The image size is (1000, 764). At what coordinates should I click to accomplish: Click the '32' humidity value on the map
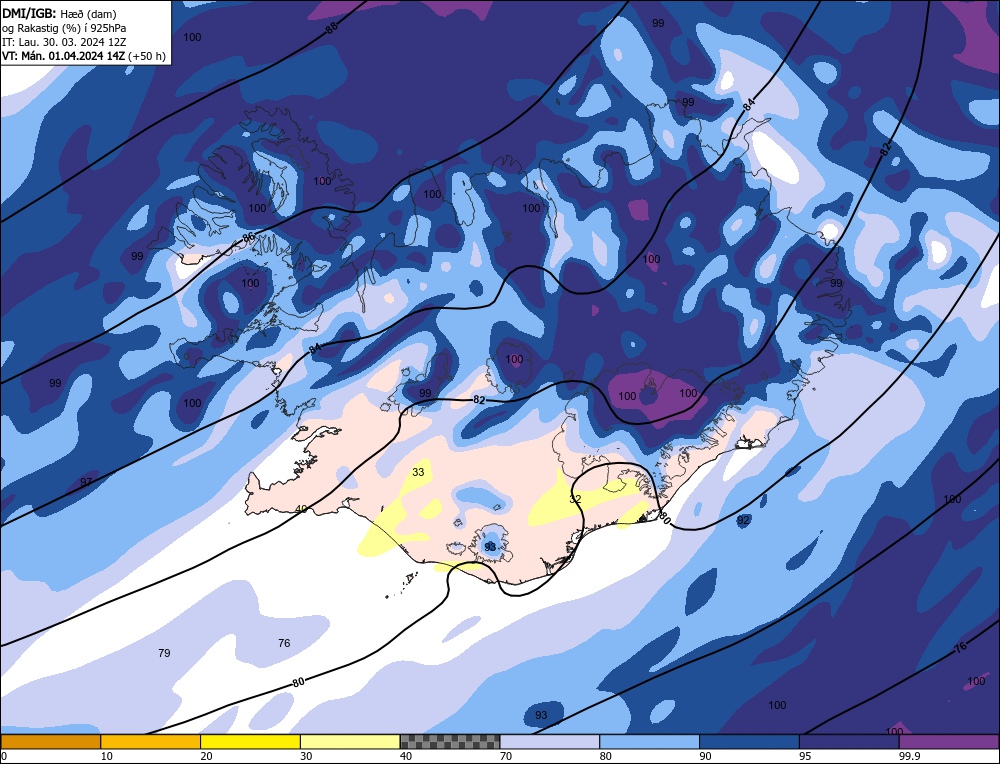point(575,499)
